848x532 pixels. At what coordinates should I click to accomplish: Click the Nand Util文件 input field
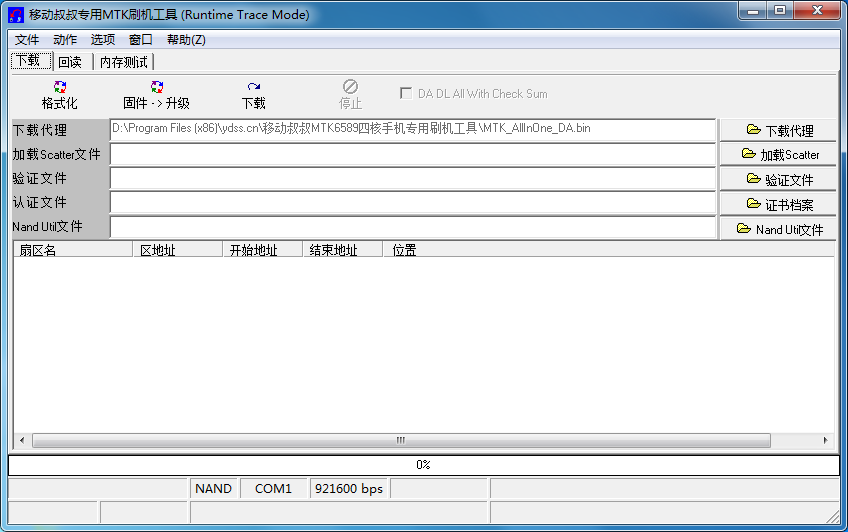click(x=413, y=227)
